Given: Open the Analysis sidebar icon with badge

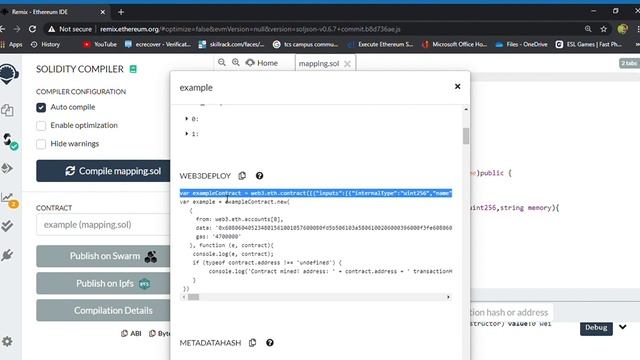Looking at the screenshot, I should click(x=8, y=199).
